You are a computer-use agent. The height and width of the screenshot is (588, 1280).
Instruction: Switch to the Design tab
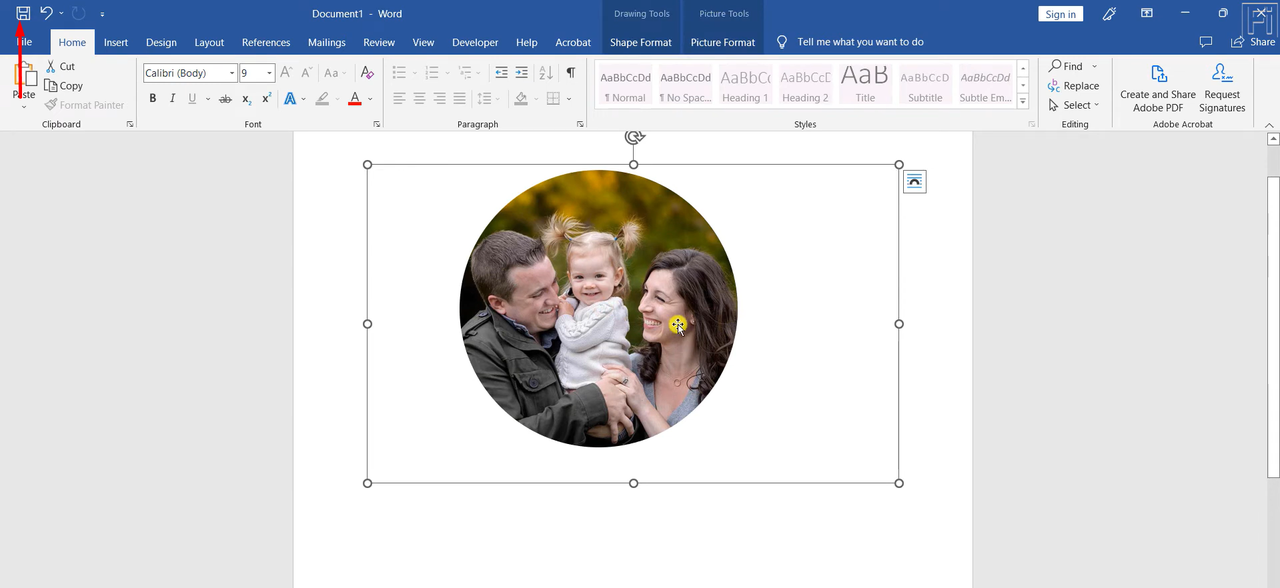161,42
